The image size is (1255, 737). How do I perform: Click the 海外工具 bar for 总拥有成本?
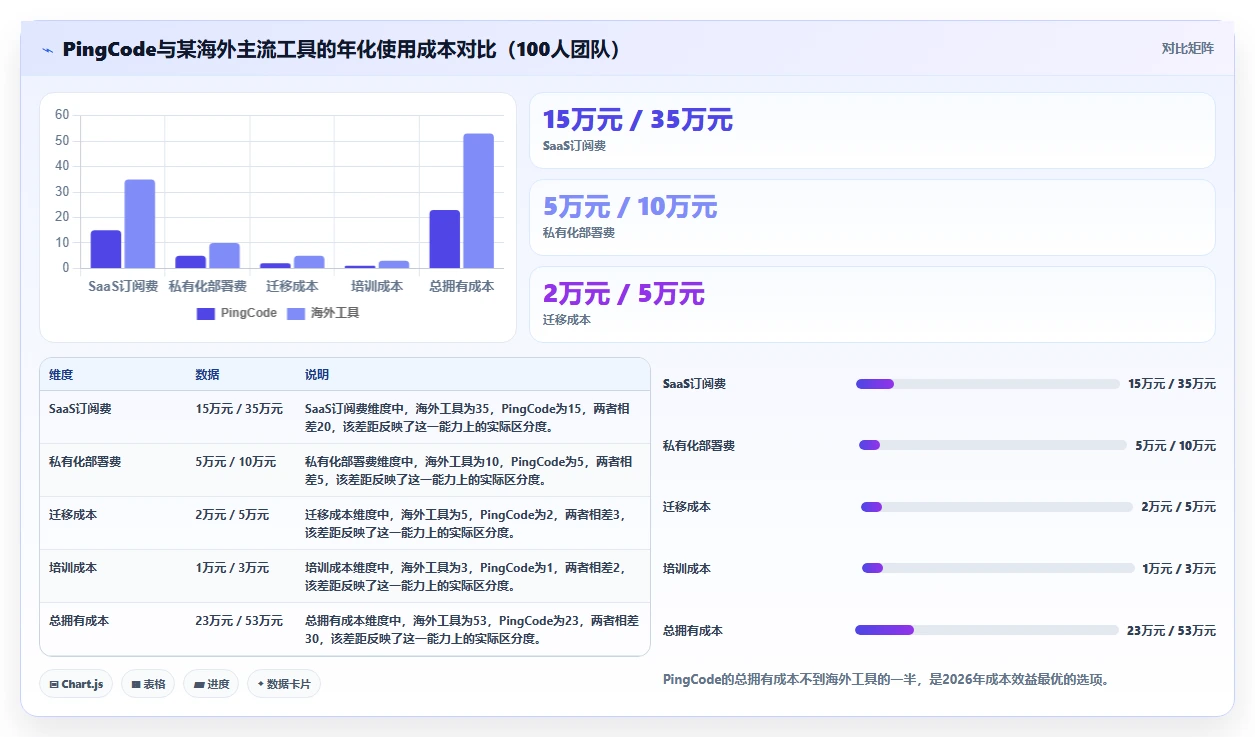point(479,201)
